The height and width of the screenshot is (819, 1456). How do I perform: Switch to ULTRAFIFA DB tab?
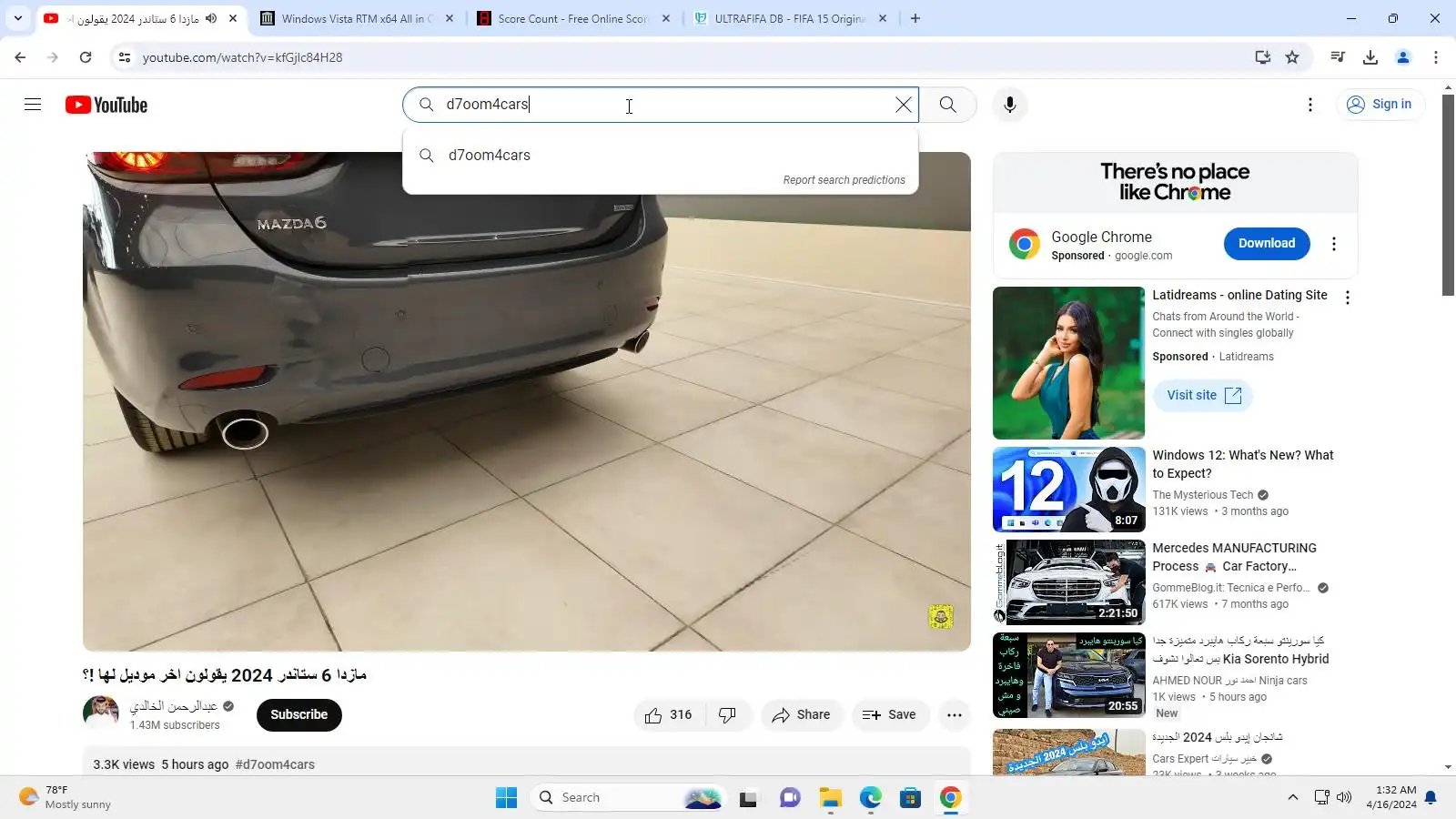point(790,18)
